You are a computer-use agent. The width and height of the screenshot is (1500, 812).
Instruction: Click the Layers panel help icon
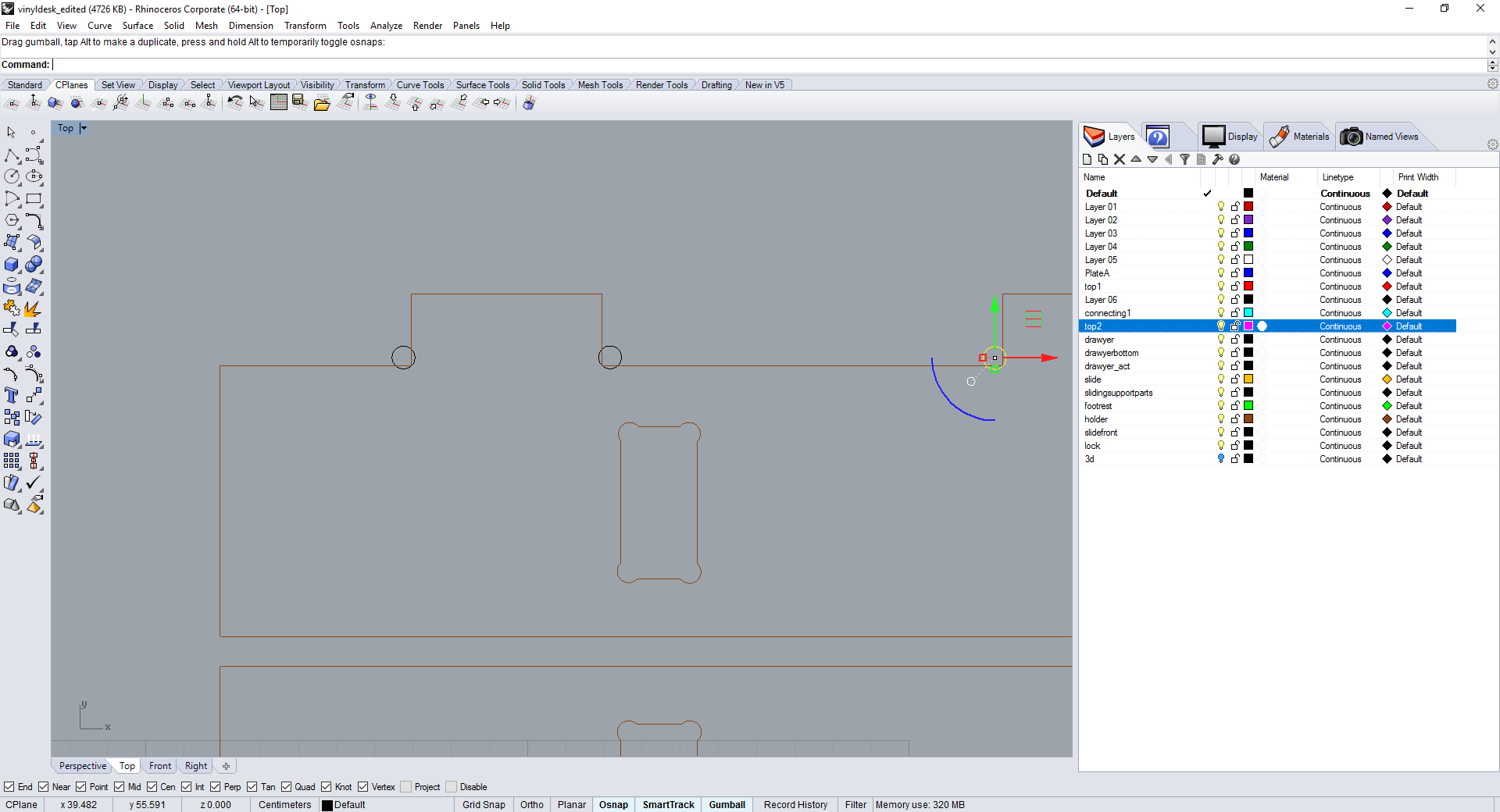click(x=1234, y=159)
